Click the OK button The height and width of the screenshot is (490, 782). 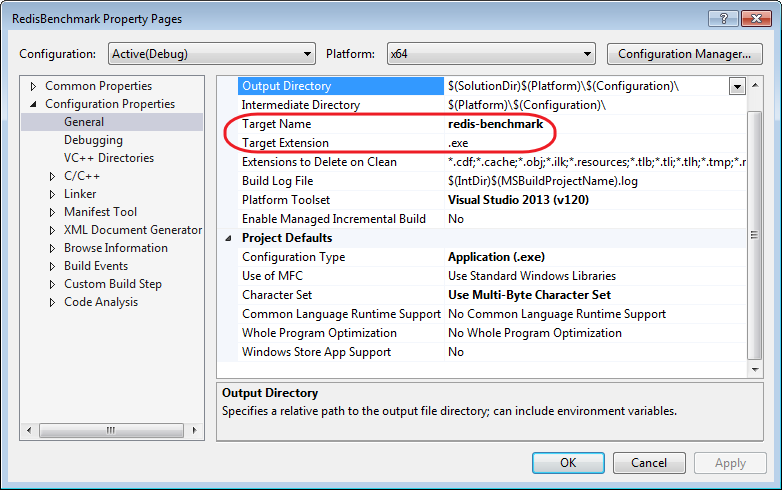pyautogui.click(x=568, y=463)
